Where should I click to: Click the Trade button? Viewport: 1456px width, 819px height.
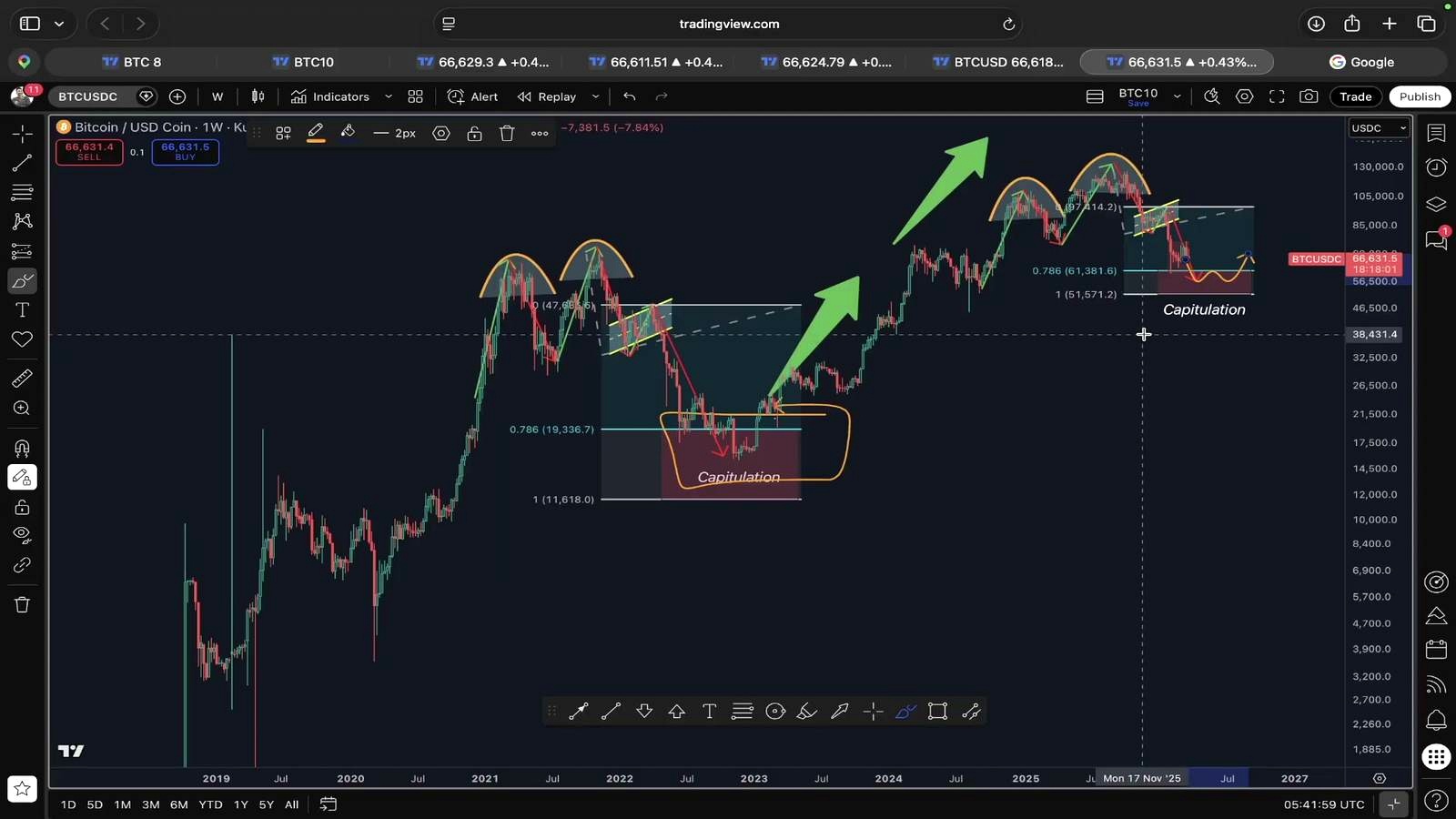[1355, 96]
